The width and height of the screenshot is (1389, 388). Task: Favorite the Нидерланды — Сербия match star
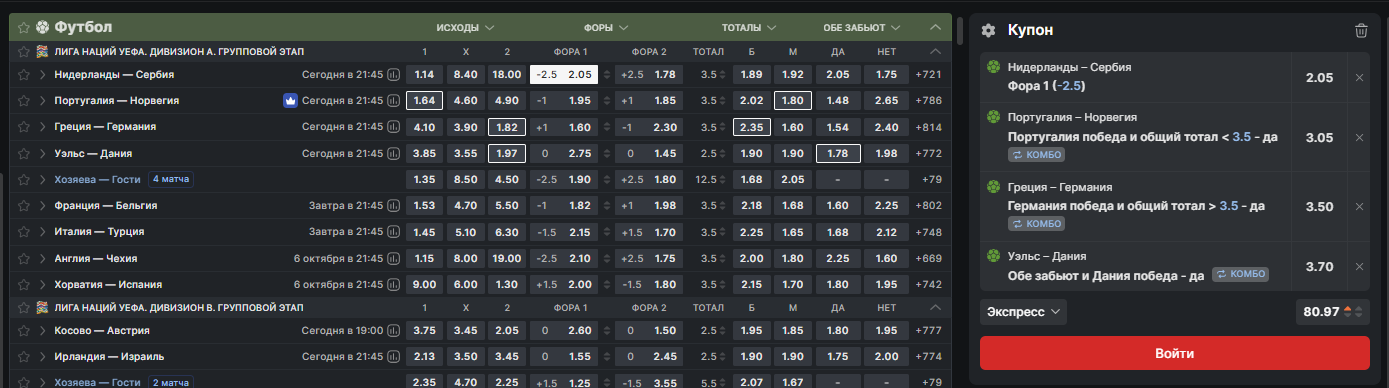point(24,74)
